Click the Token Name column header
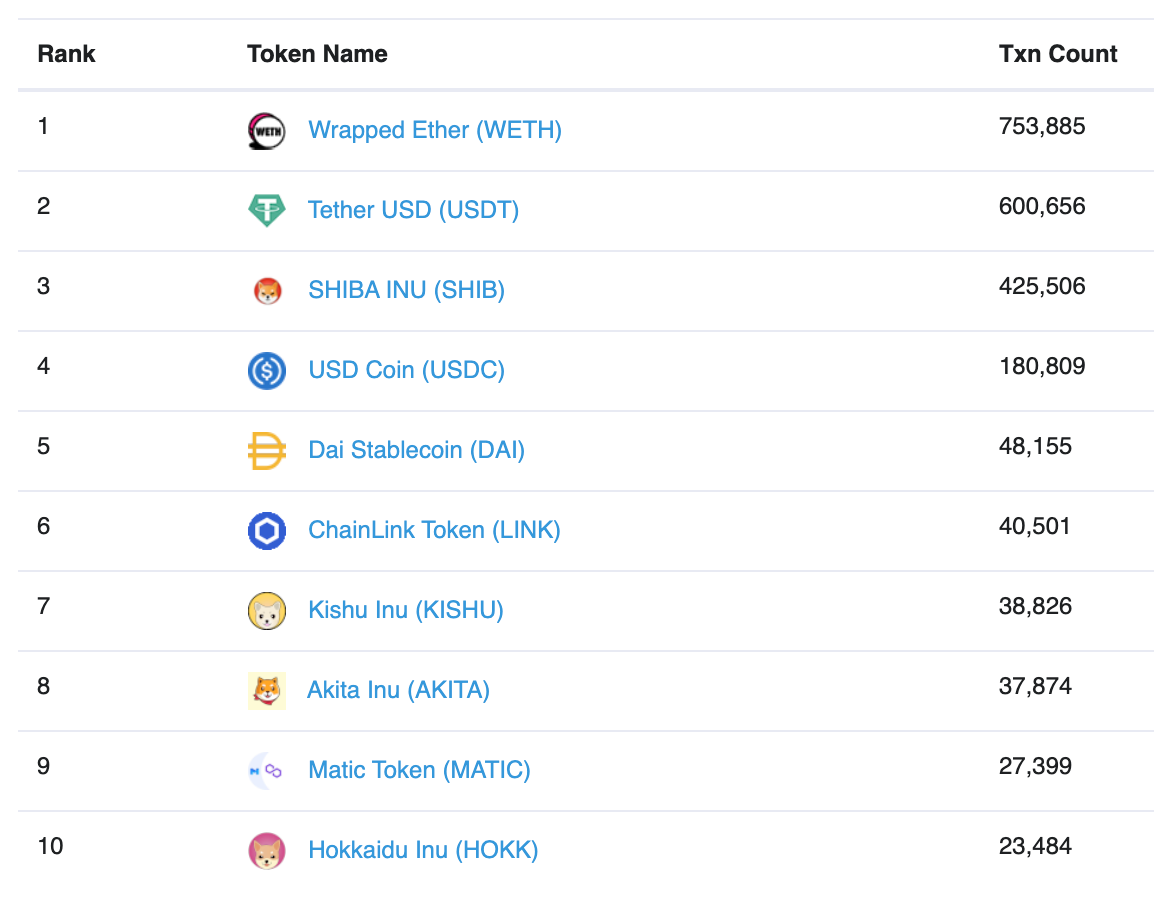 [317, 54]
